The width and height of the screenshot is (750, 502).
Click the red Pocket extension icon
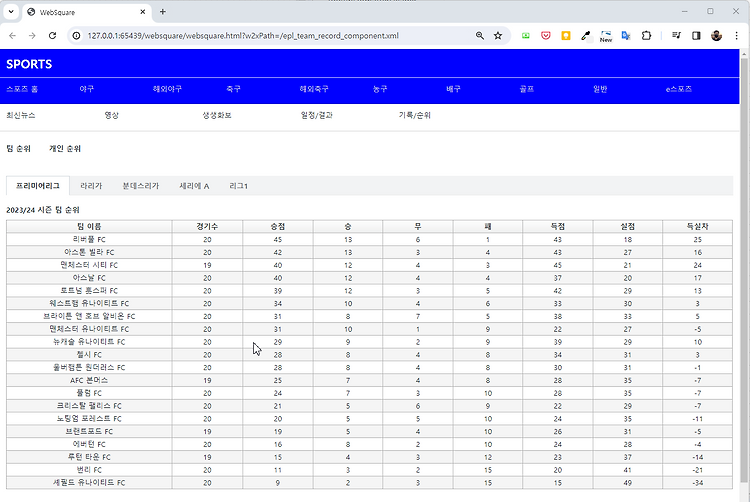pyautogui.click(x=546, y=36)
